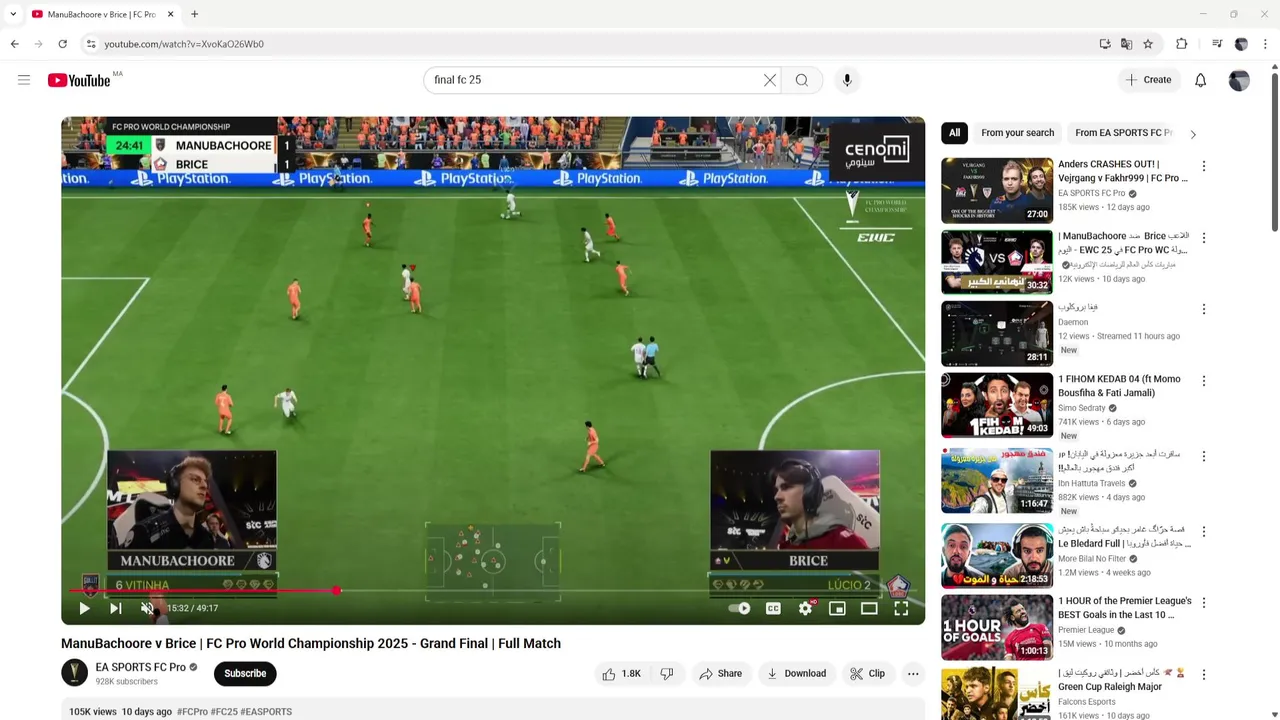Open Anders CRASHES OUT video thumbnail
Screen dimensions: 1280x720
(x=997, y=190)
